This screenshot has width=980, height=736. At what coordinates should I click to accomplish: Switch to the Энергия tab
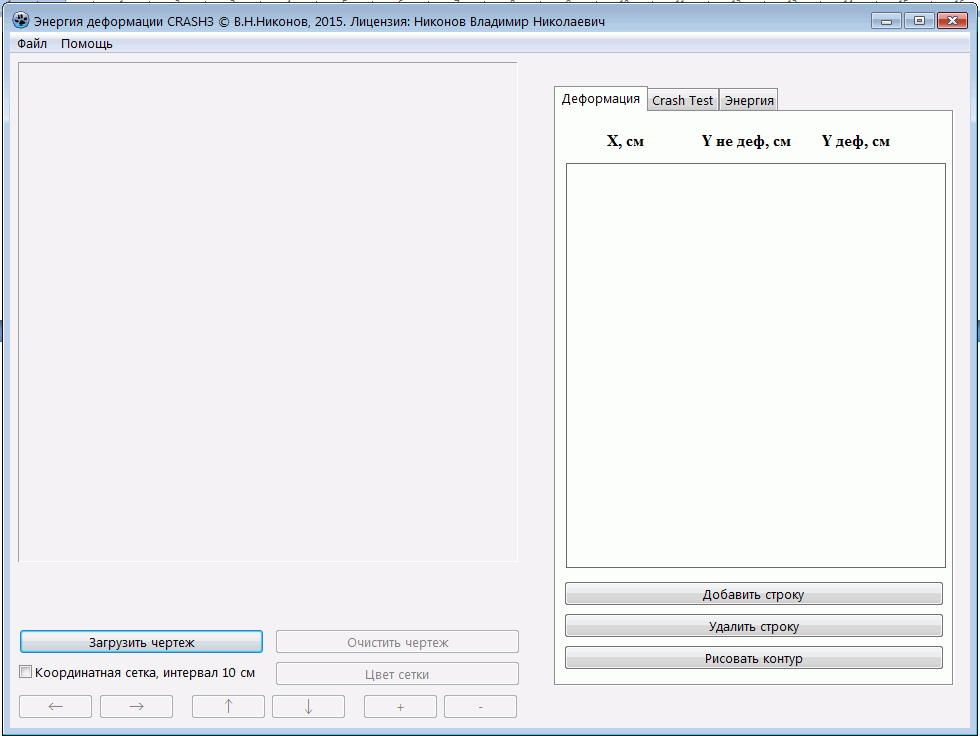click(749, 100)
